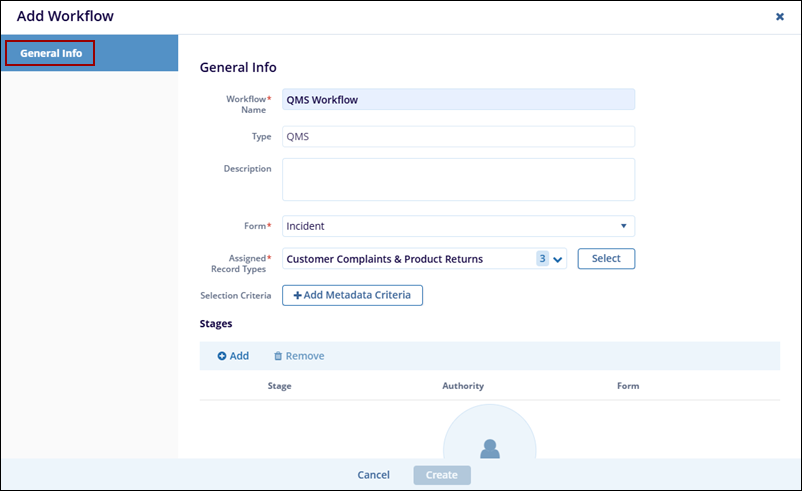Focus the Type field containing QMS
This screenshot has width=802, height=491.
pos(458,137)
